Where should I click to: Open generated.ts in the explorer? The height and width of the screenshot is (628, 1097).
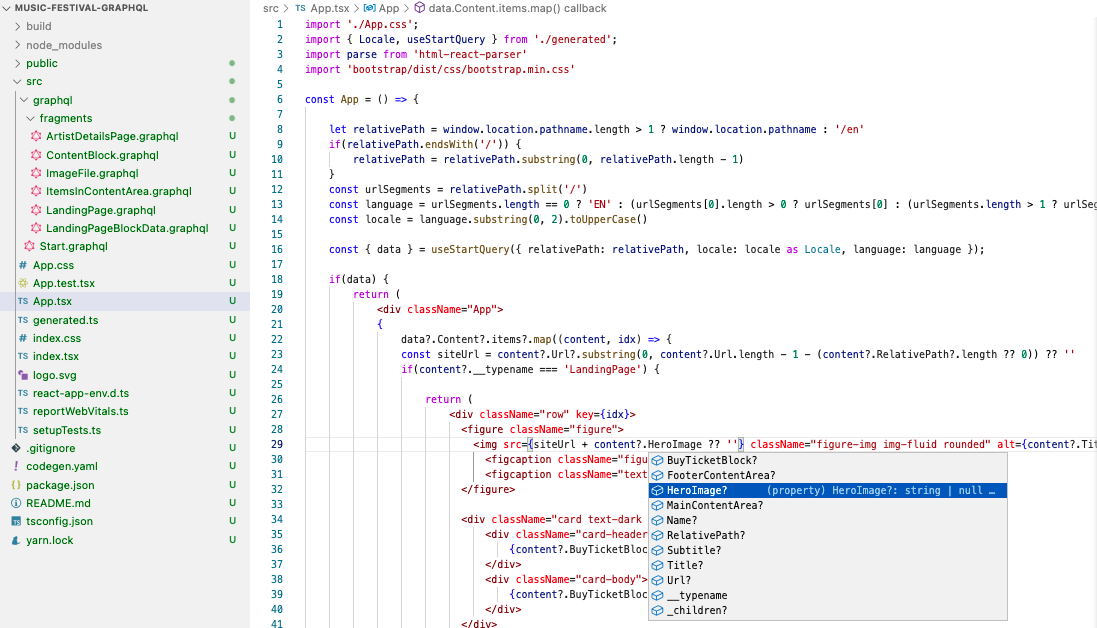coord(65,320)
